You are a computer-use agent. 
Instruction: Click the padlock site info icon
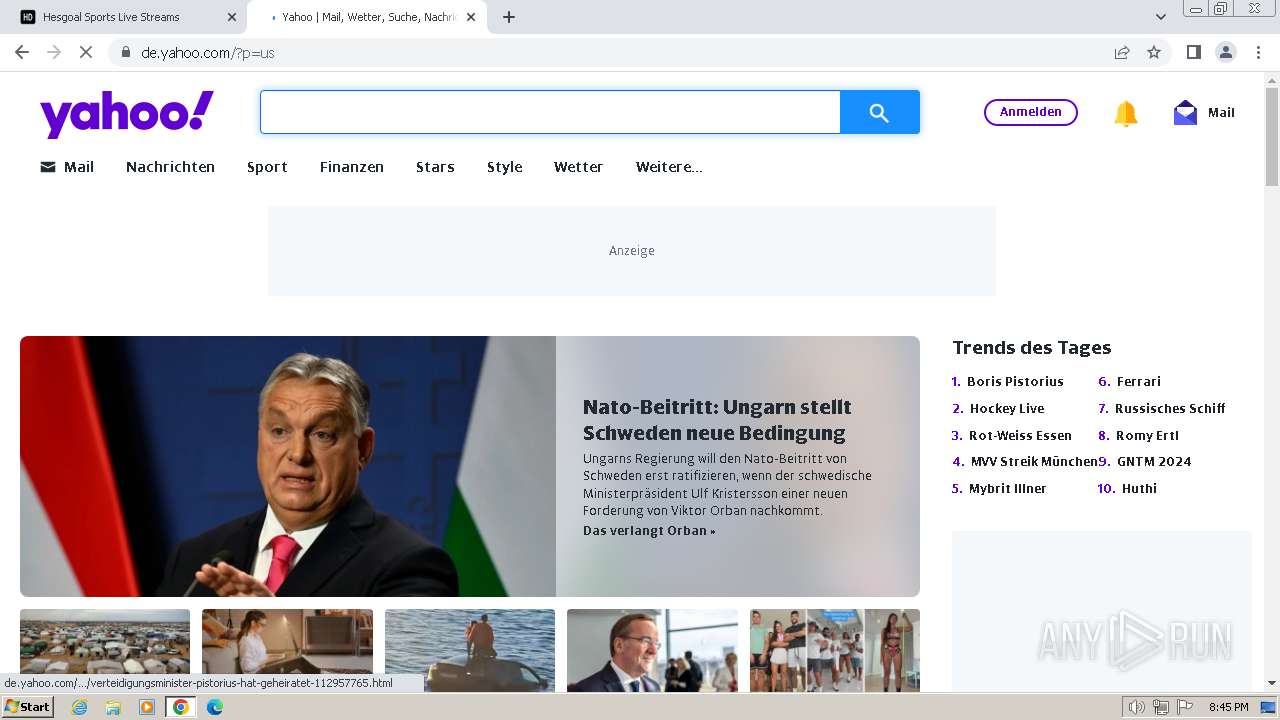125,53
